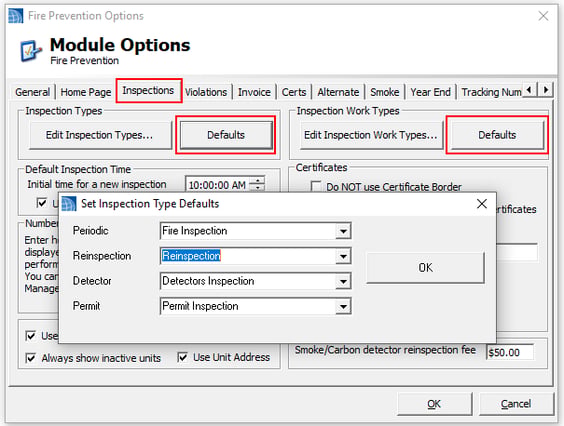
Task: Toggle the Use checkbox above Always show inactive units
Action: (x=31, y=336)
